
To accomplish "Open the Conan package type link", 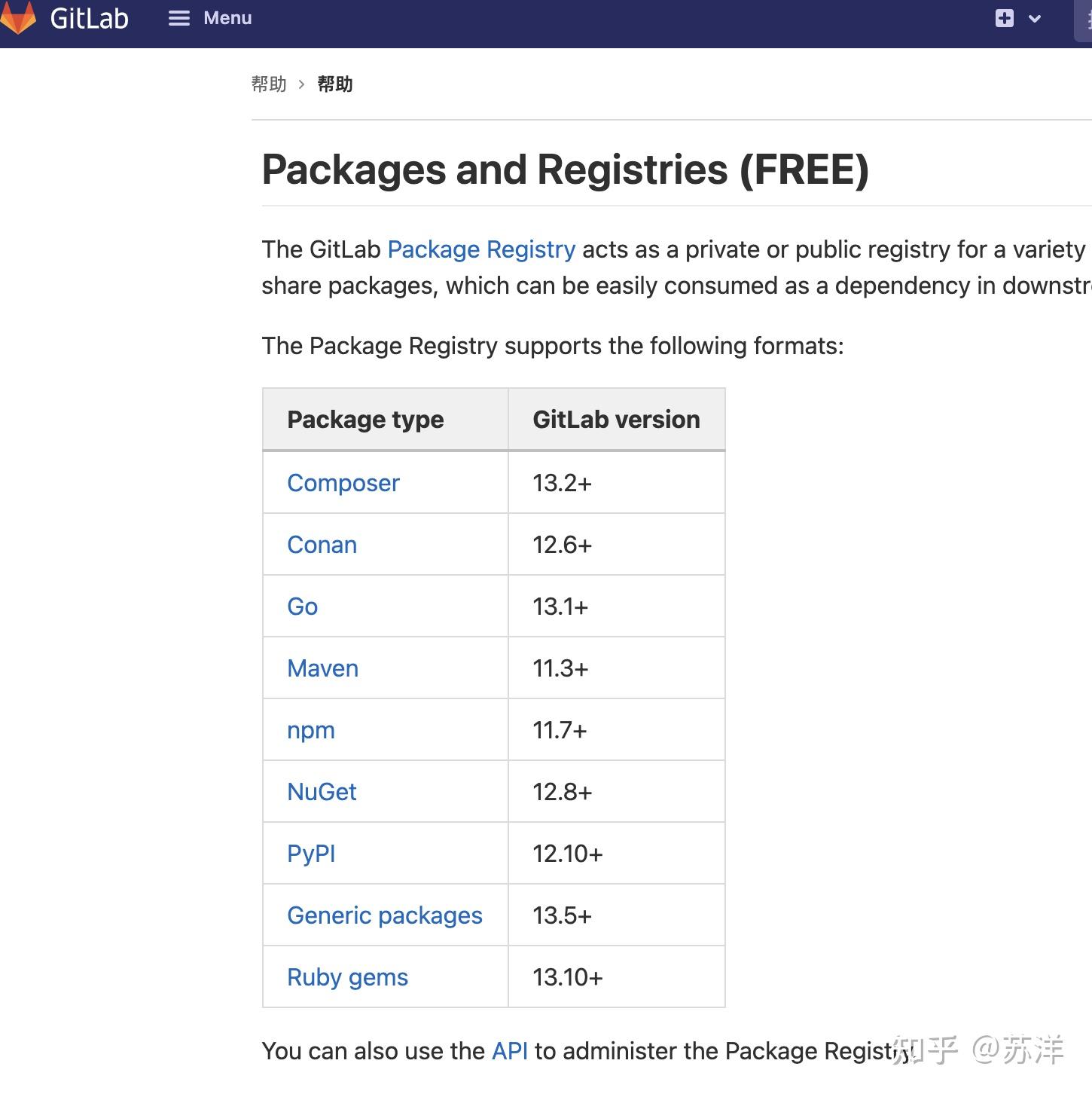I will point(321,545).
